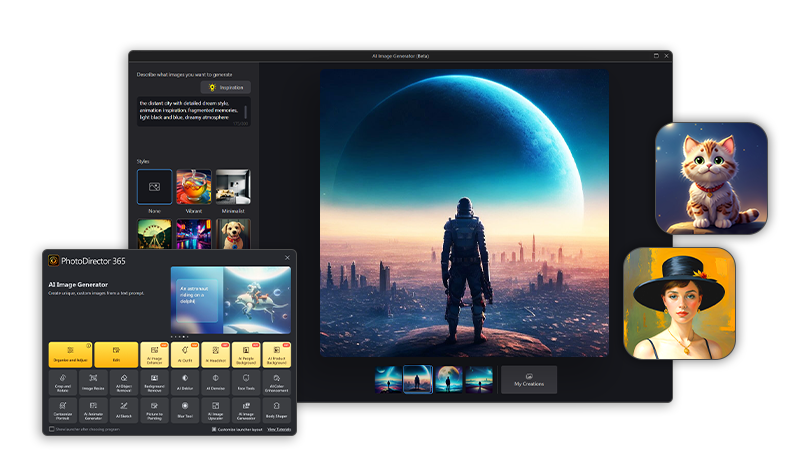Click the Inspiration lightbulb button
The width and height of the screenshot is (800, 467).
225,87
